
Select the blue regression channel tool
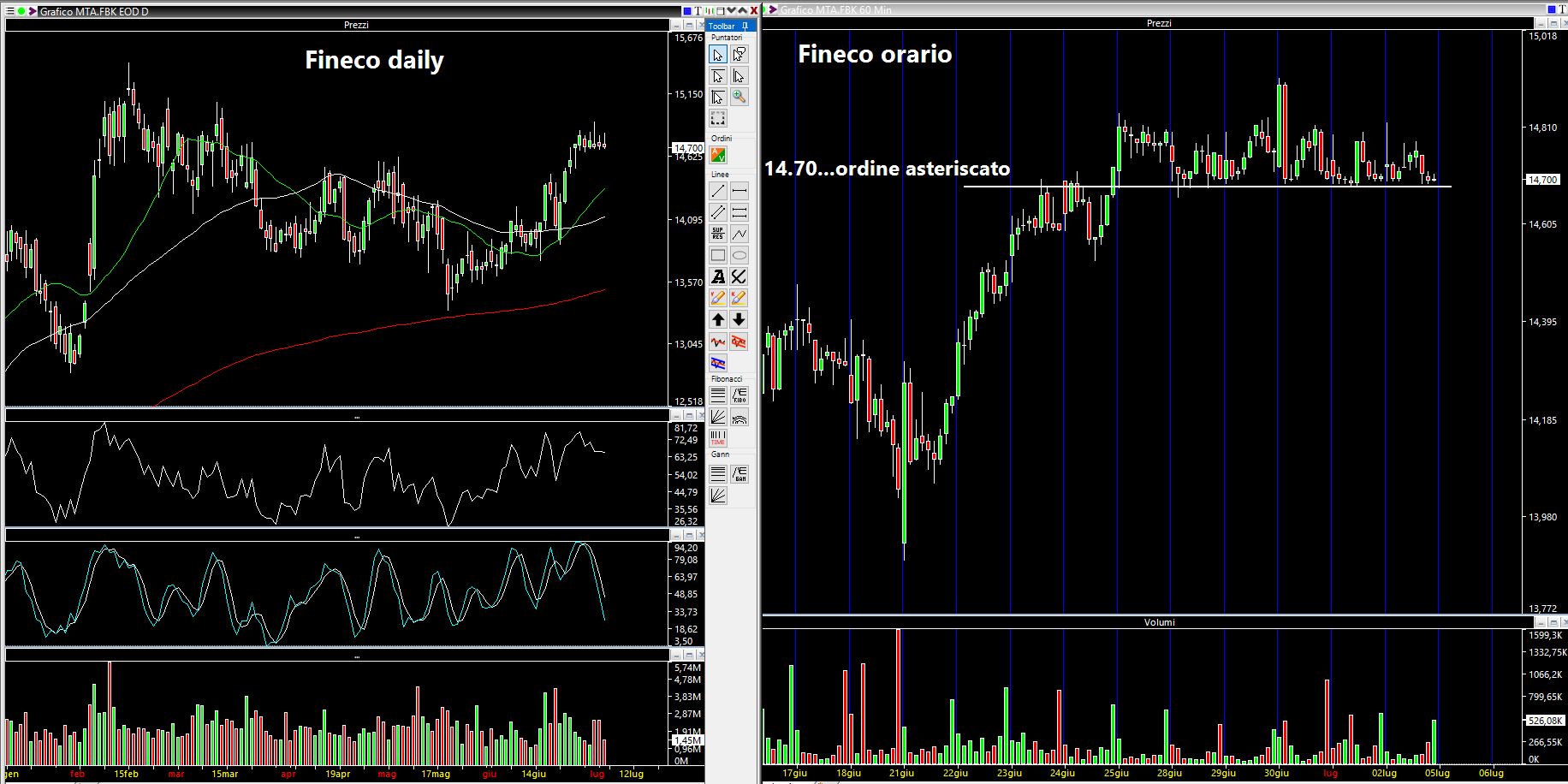(x=718, y=363)
